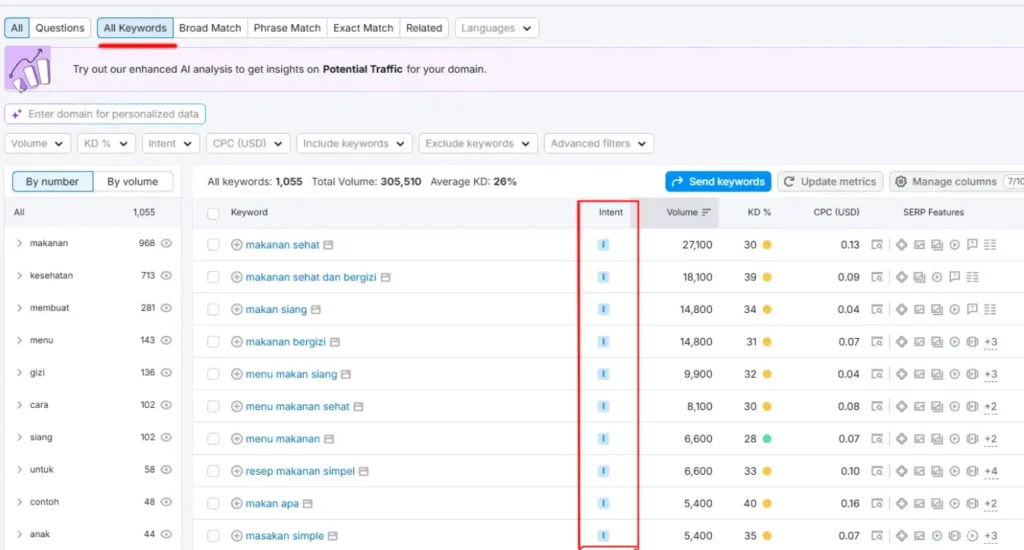
Task: Open the Intent filter dropdown
Action: pos(170,144)
